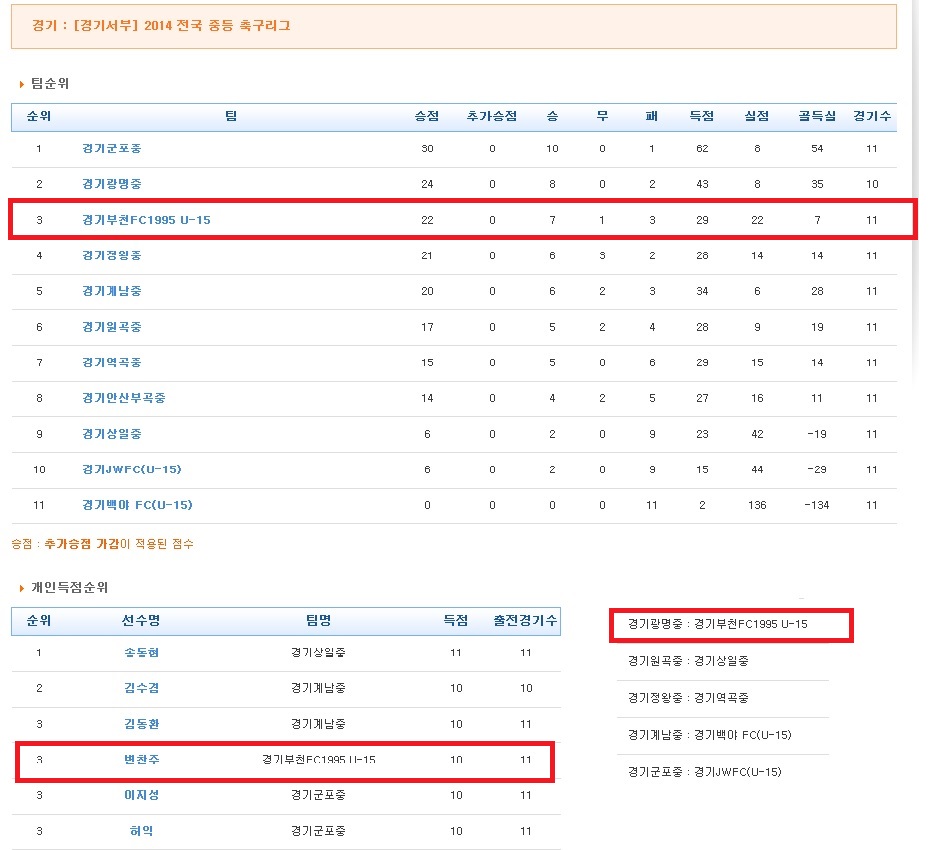The width and height of the screenshot is (931, 850).
Task: Click the 승점 column header
Action: (427, 116)
